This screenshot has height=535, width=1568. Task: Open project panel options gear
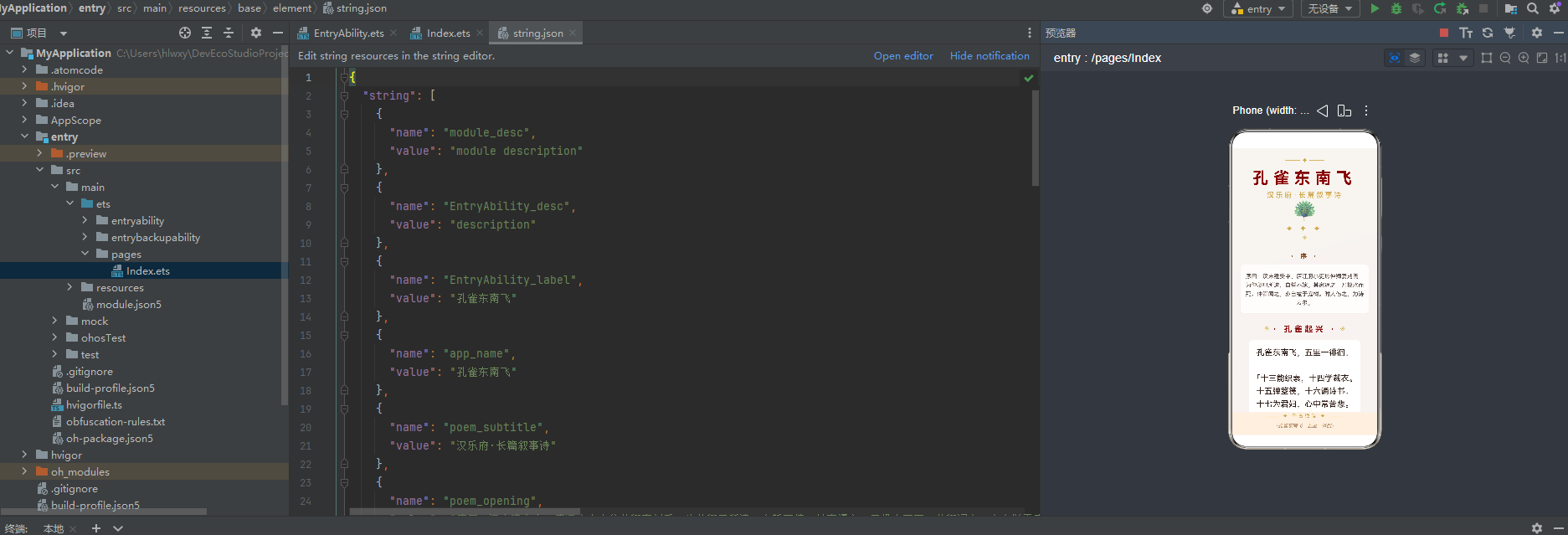256,33
